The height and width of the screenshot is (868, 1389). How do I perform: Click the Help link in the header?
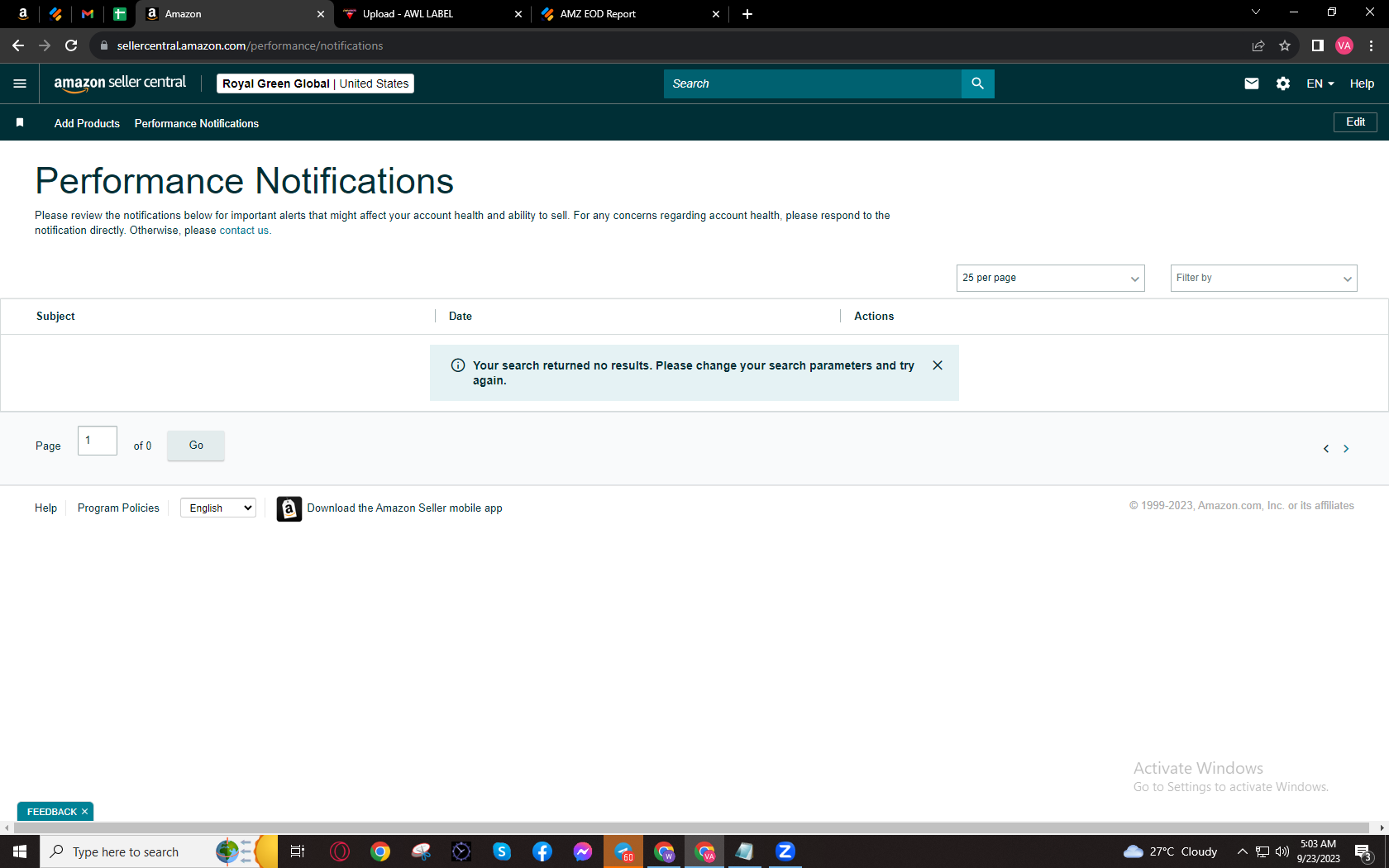pyautogui.click(x=1362, y=83)
